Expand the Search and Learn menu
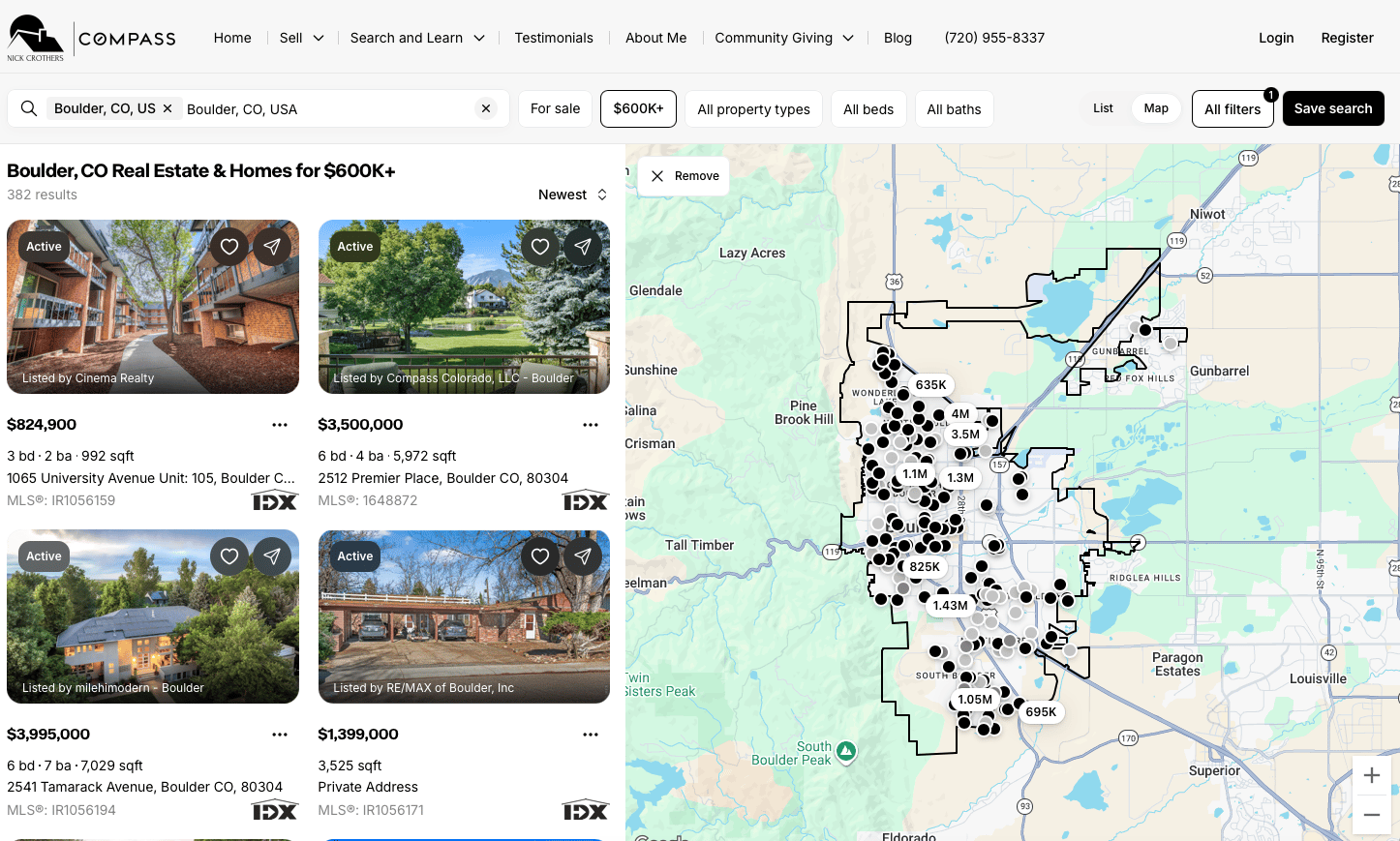The image size is (1400, 841). (x=417, y=38)
